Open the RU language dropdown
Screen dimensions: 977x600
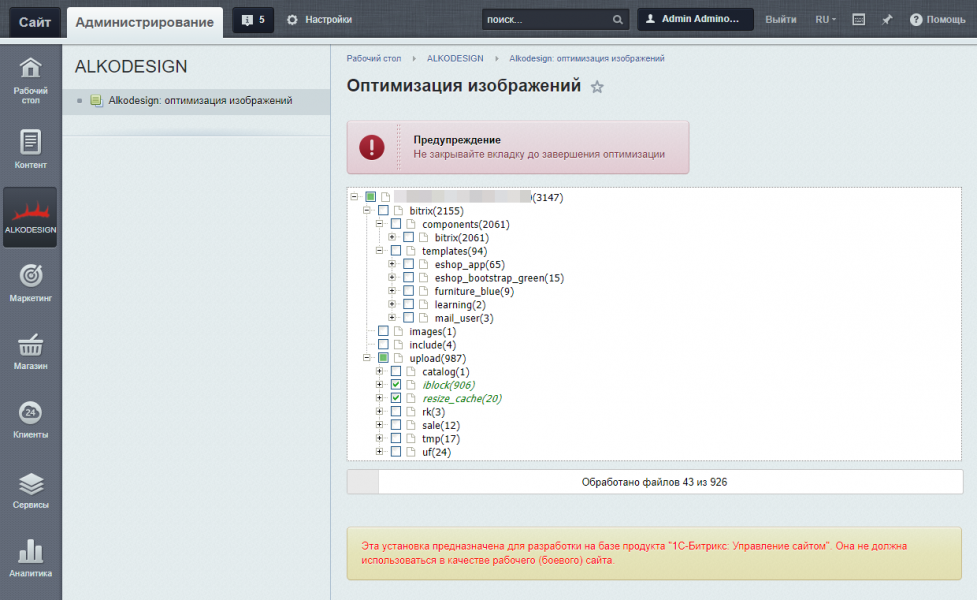click(x=825, y=20)
